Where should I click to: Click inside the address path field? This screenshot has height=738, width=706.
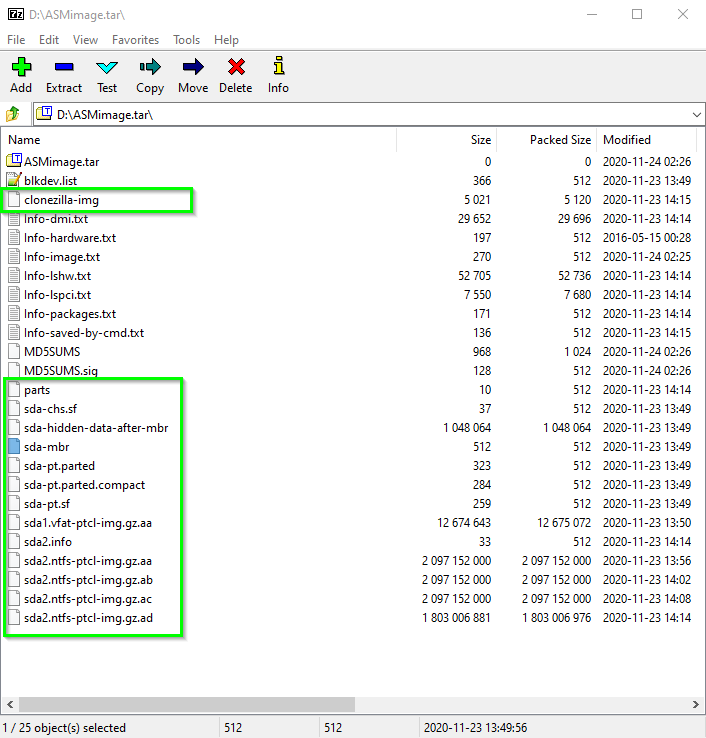(362, 115)
